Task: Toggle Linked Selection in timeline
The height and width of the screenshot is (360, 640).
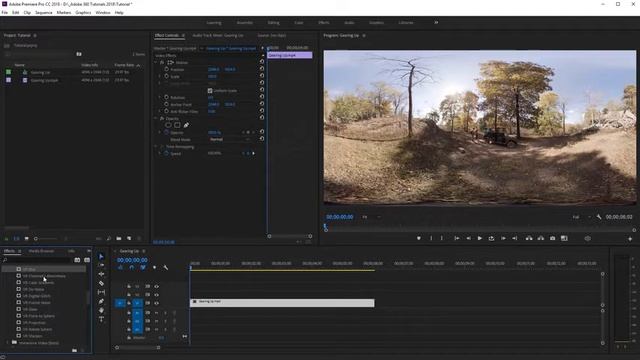Action: coord(143,268)
